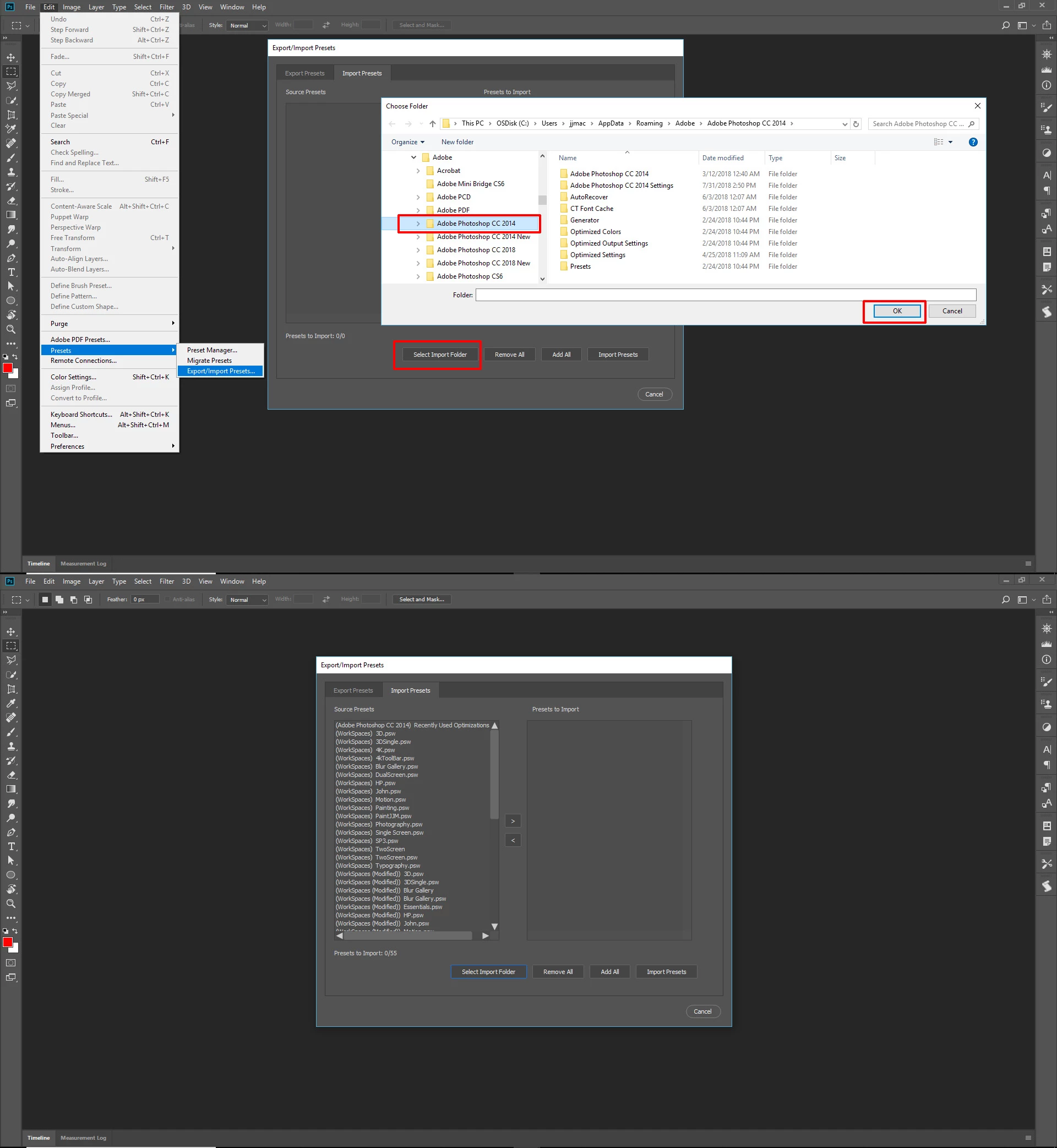Open Color Settings from Edit menu

coord(73,377)
